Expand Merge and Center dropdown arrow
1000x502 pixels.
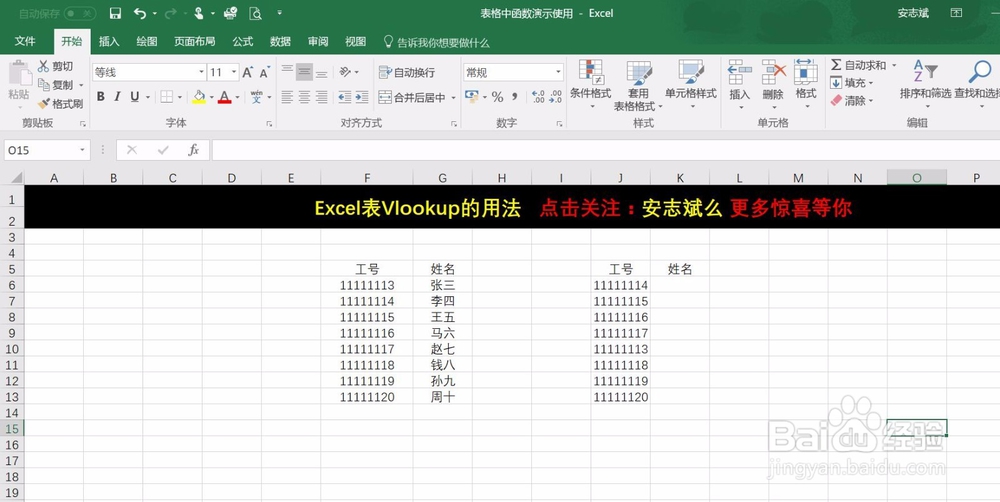[x=453, y=98]
